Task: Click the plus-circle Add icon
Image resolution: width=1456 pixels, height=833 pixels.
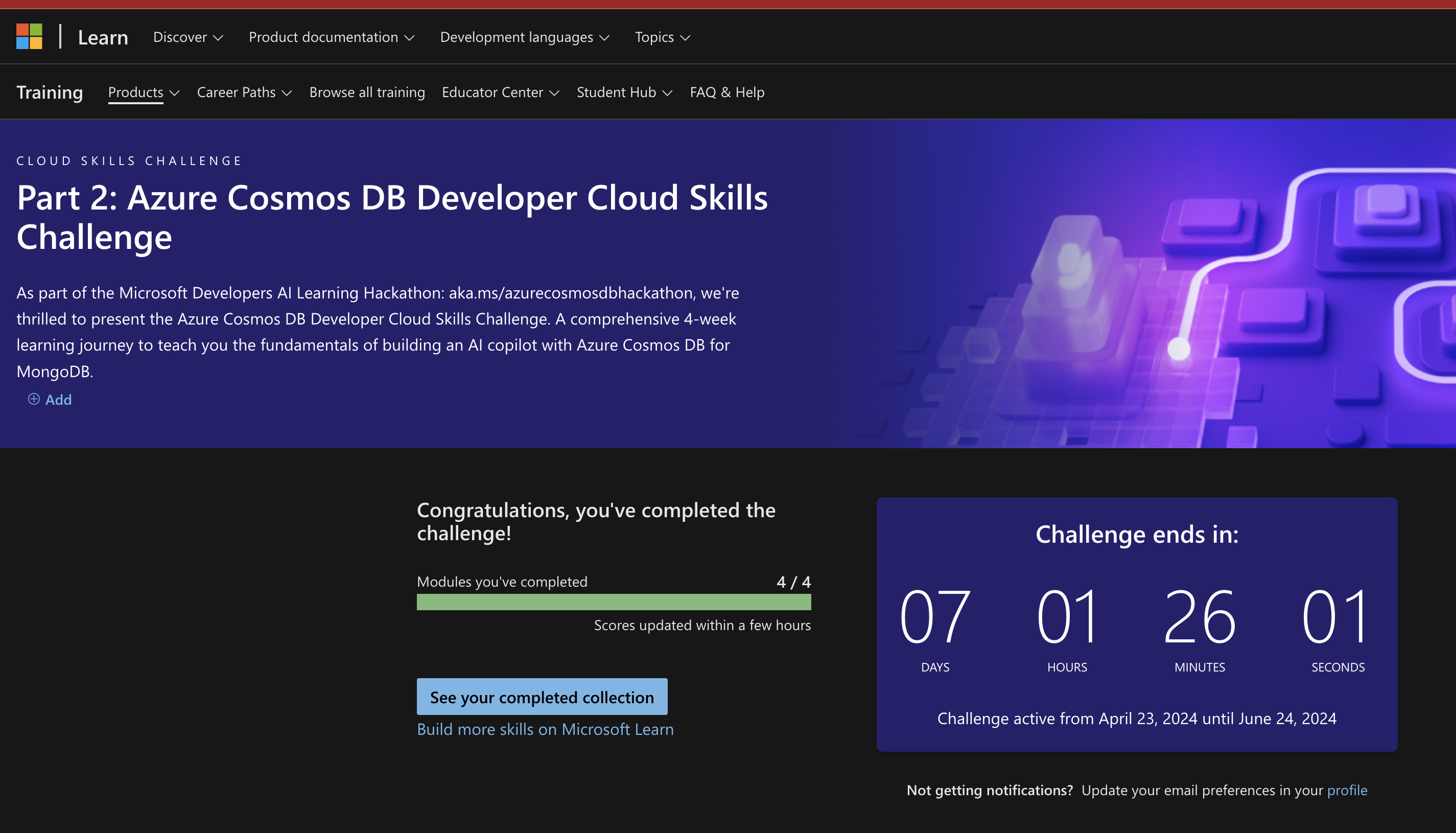Action: 34,399
